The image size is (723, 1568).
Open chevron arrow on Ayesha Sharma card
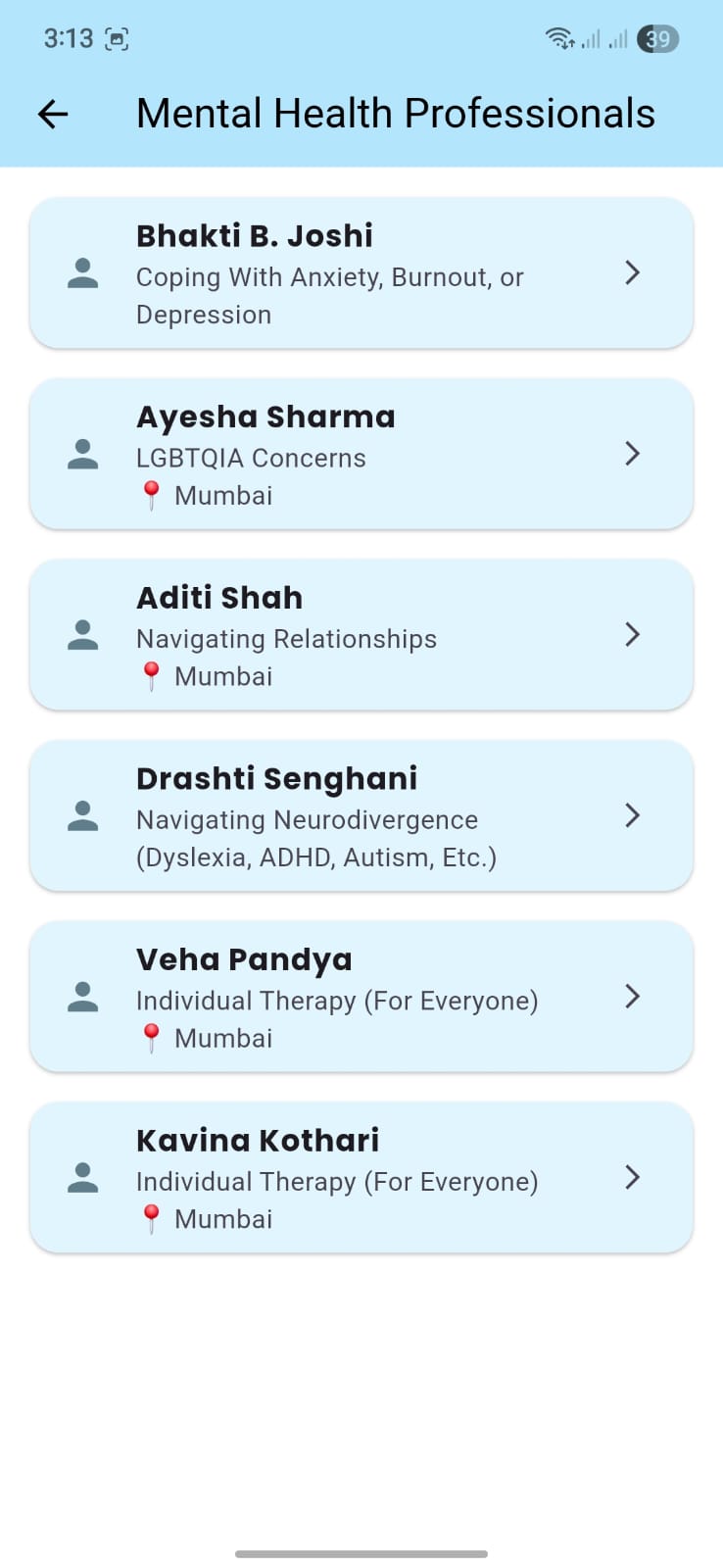click(x=633, y=454)
